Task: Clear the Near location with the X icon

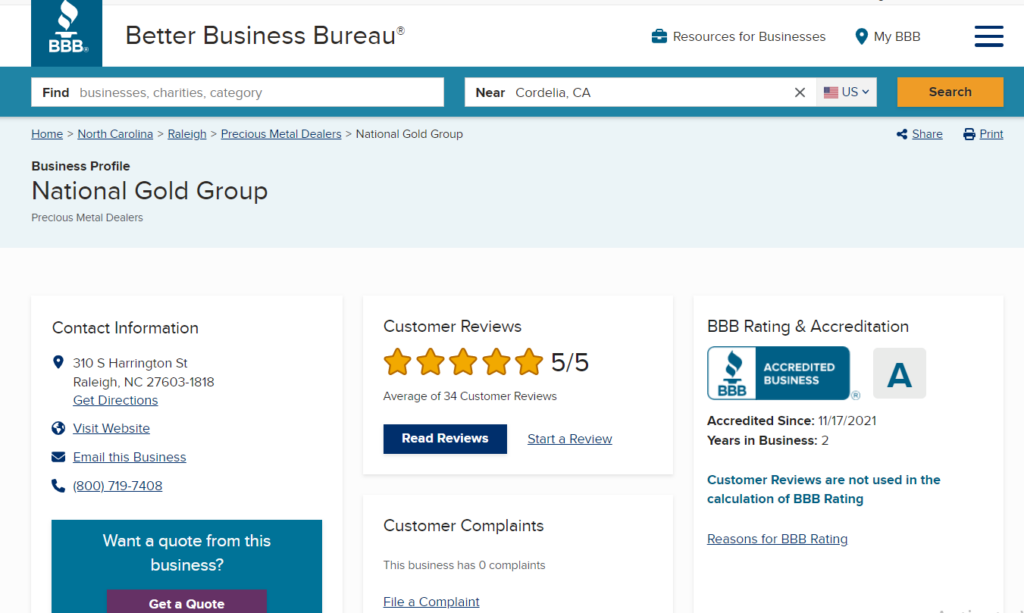Action: [x=799, y=93]
